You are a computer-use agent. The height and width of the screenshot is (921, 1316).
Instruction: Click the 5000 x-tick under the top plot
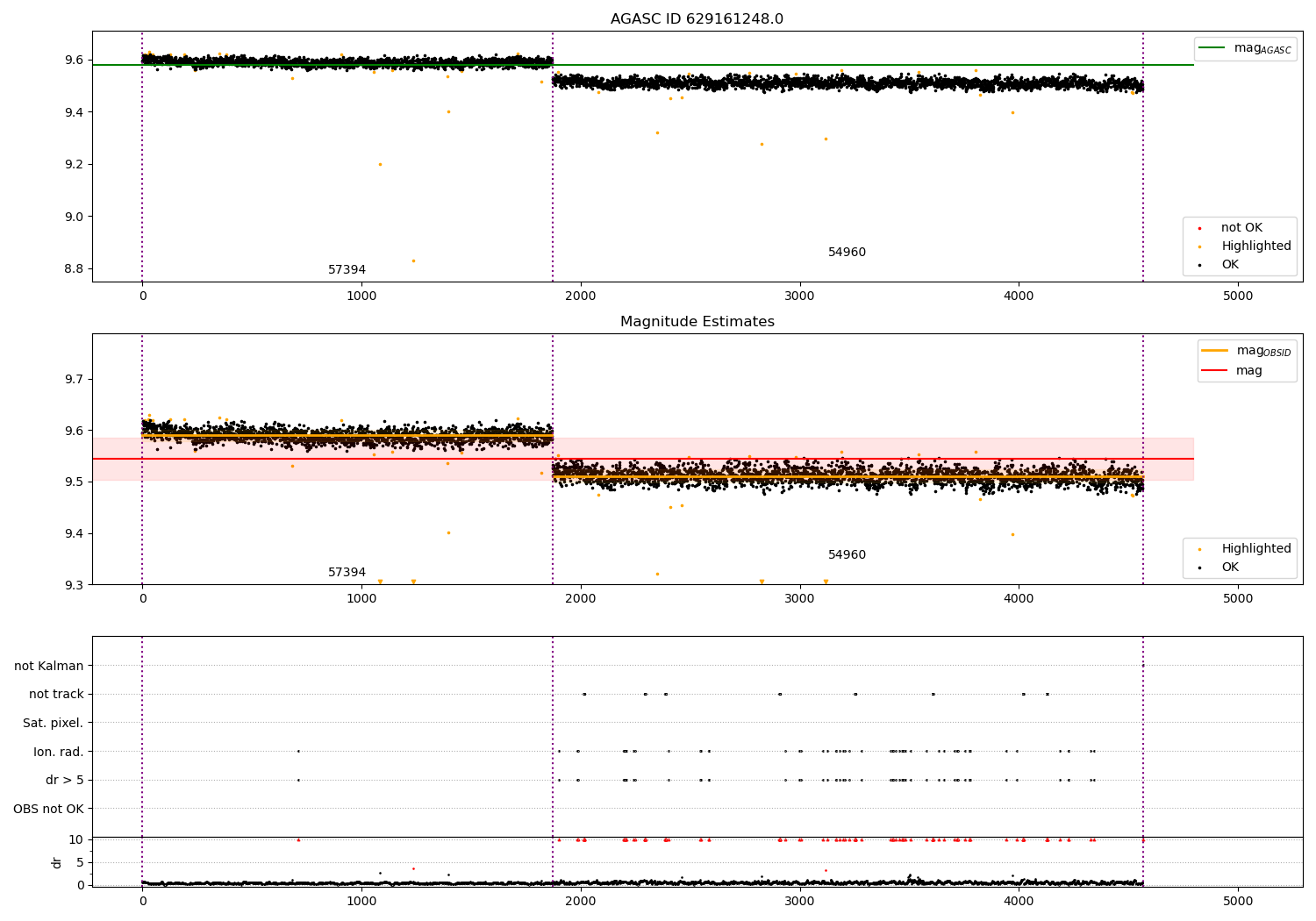click(1238, 296)
